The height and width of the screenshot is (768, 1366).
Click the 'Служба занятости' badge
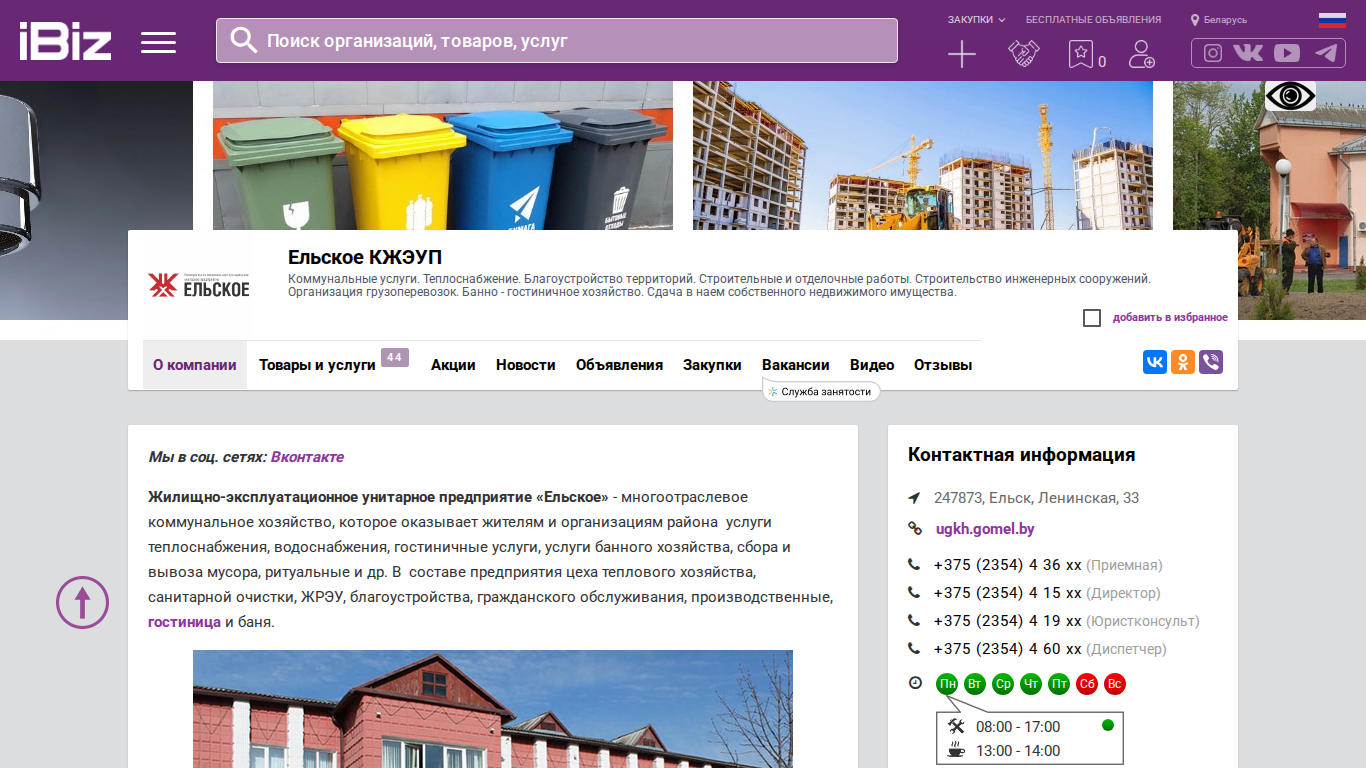tap(821, 392)
